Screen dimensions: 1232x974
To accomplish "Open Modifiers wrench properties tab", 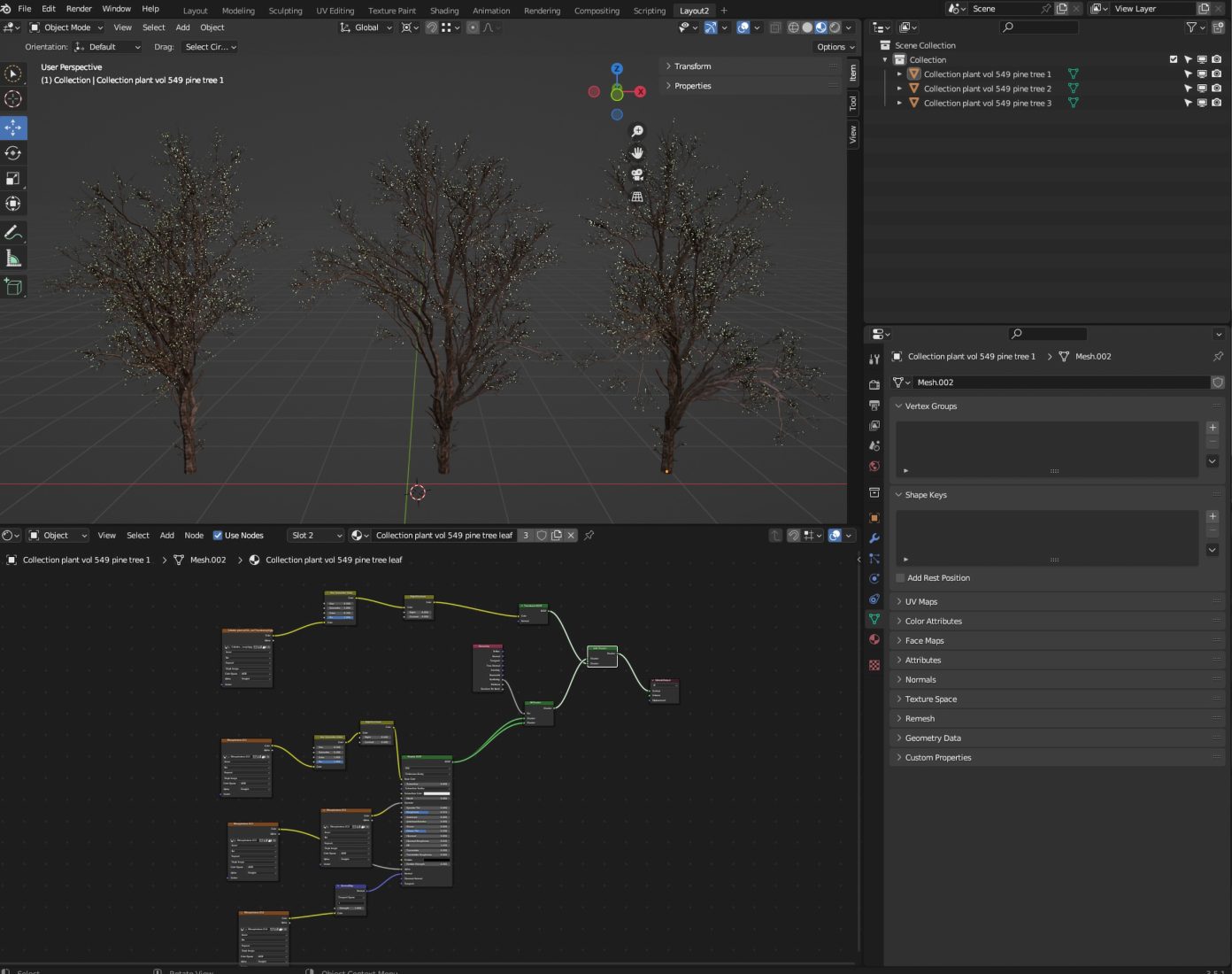I will tap(874, 538).
